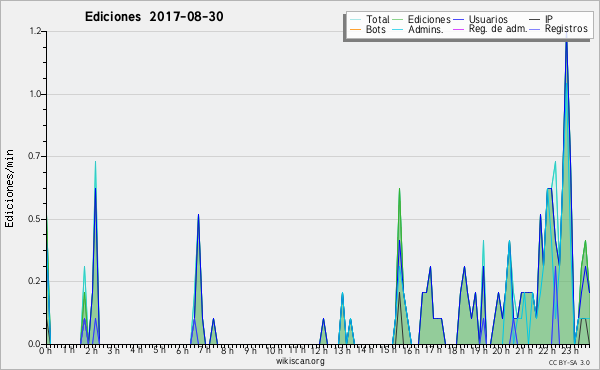The height and width of the screenshot is (370, 600).
Task: Click the '2 h' x-axis label
Action: pos(91,350)
